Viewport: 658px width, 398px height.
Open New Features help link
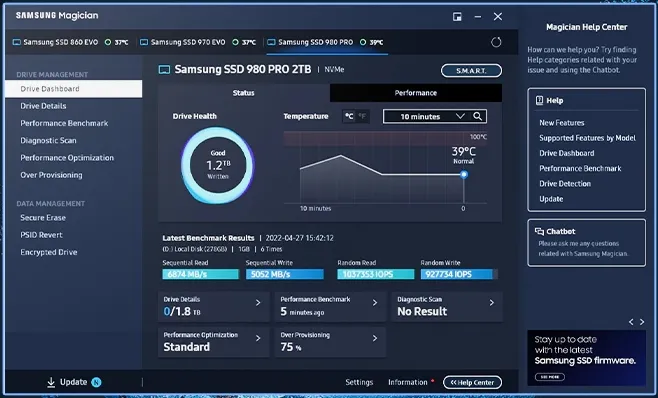[x=561, y=123]
